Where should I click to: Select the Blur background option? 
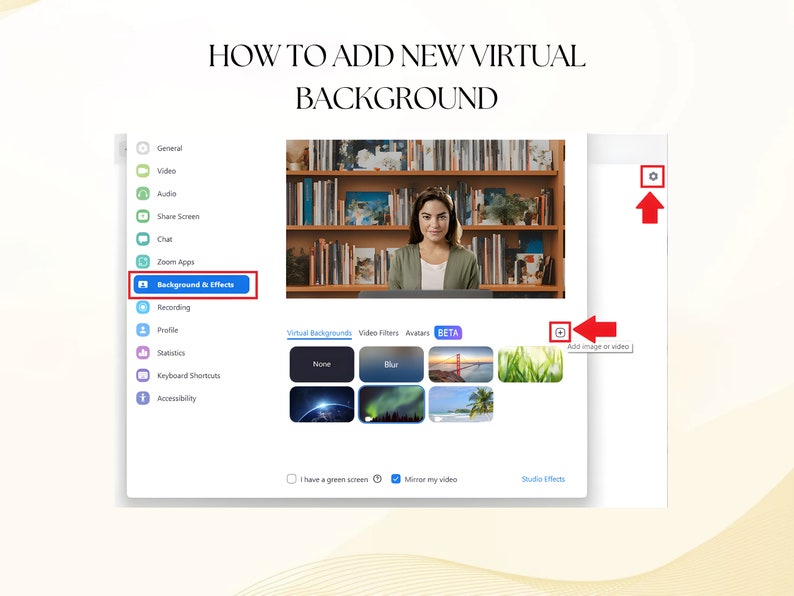[x=391, y=364]
